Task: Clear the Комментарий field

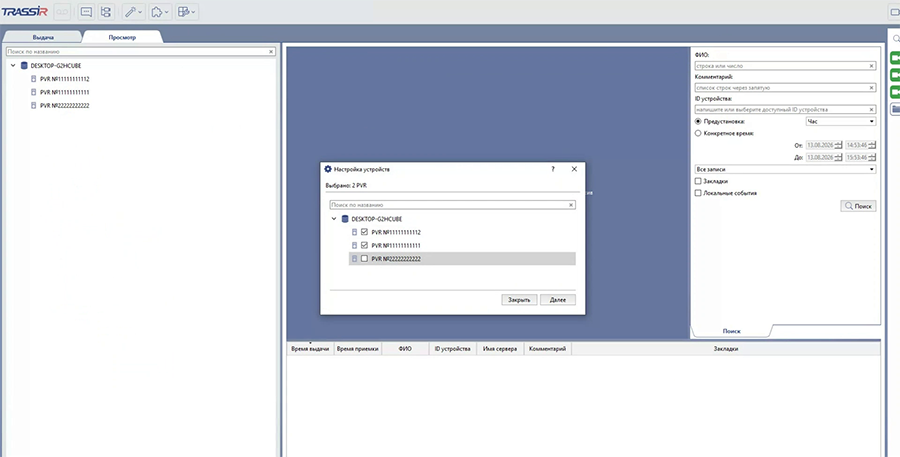Action: (871, 88)
